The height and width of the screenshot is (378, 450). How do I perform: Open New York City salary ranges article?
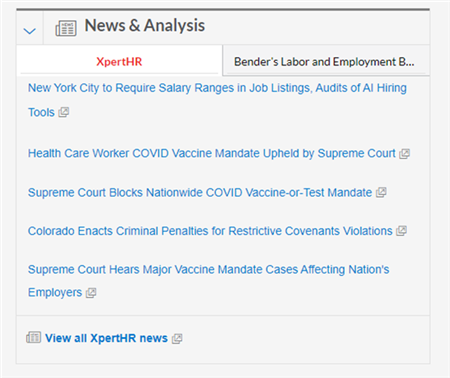click(x=217, y=100)
